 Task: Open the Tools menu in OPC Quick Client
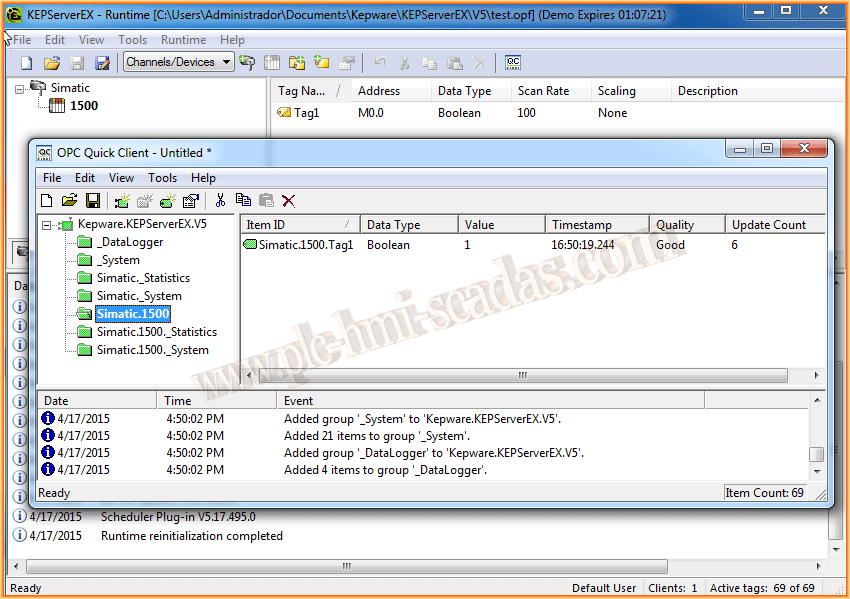pos(162,178)
